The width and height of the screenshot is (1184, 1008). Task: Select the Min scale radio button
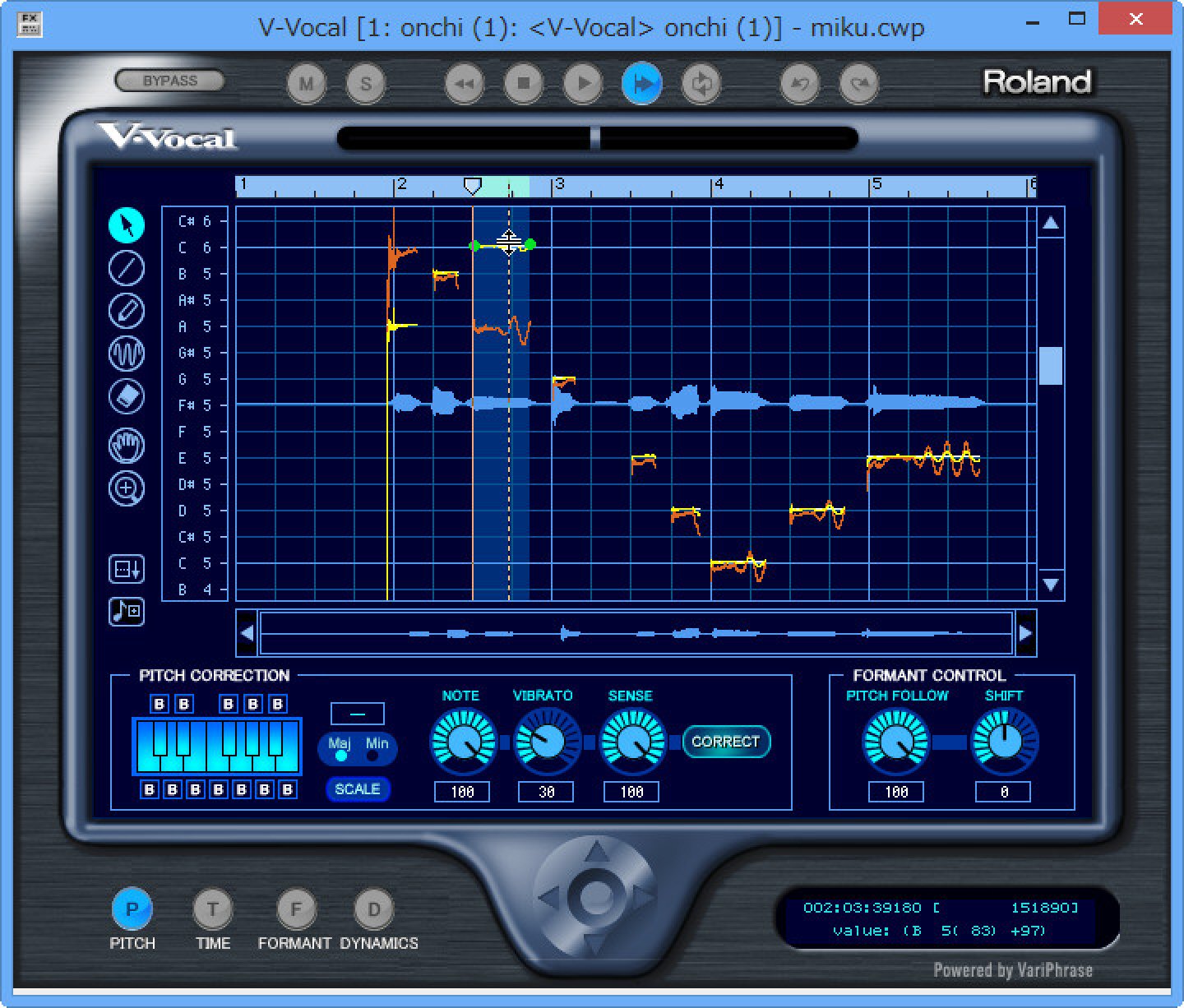coord(373,756)
